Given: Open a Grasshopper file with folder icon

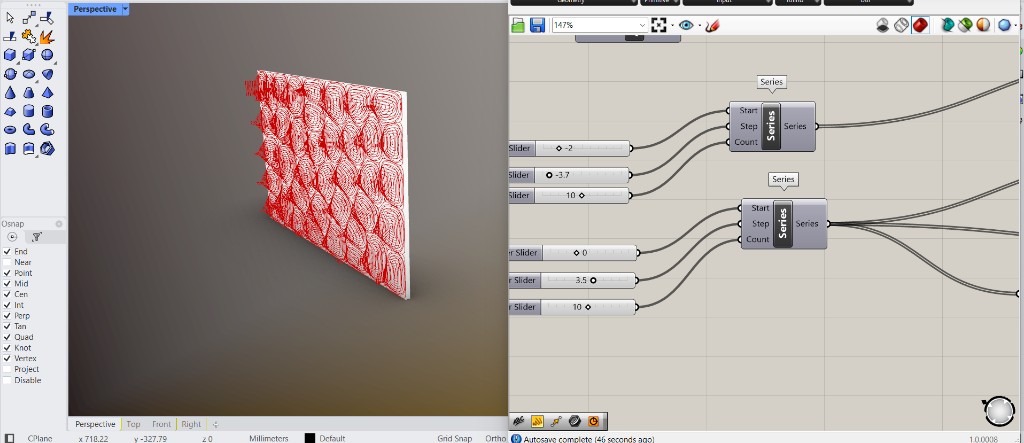Looking at the screenshot, I should tap(519, 25).
